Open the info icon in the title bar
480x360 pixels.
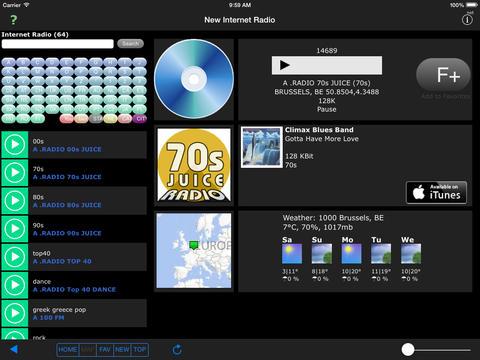click(x=467, y=20)
